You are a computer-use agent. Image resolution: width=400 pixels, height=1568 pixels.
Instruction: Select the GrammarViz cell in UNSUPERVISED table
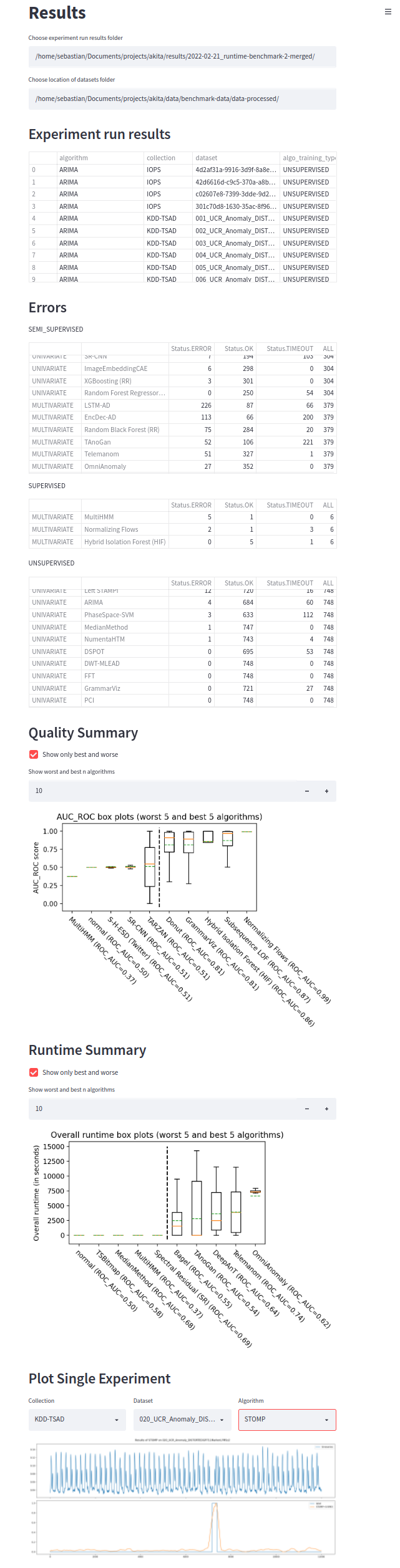(125, 689)
